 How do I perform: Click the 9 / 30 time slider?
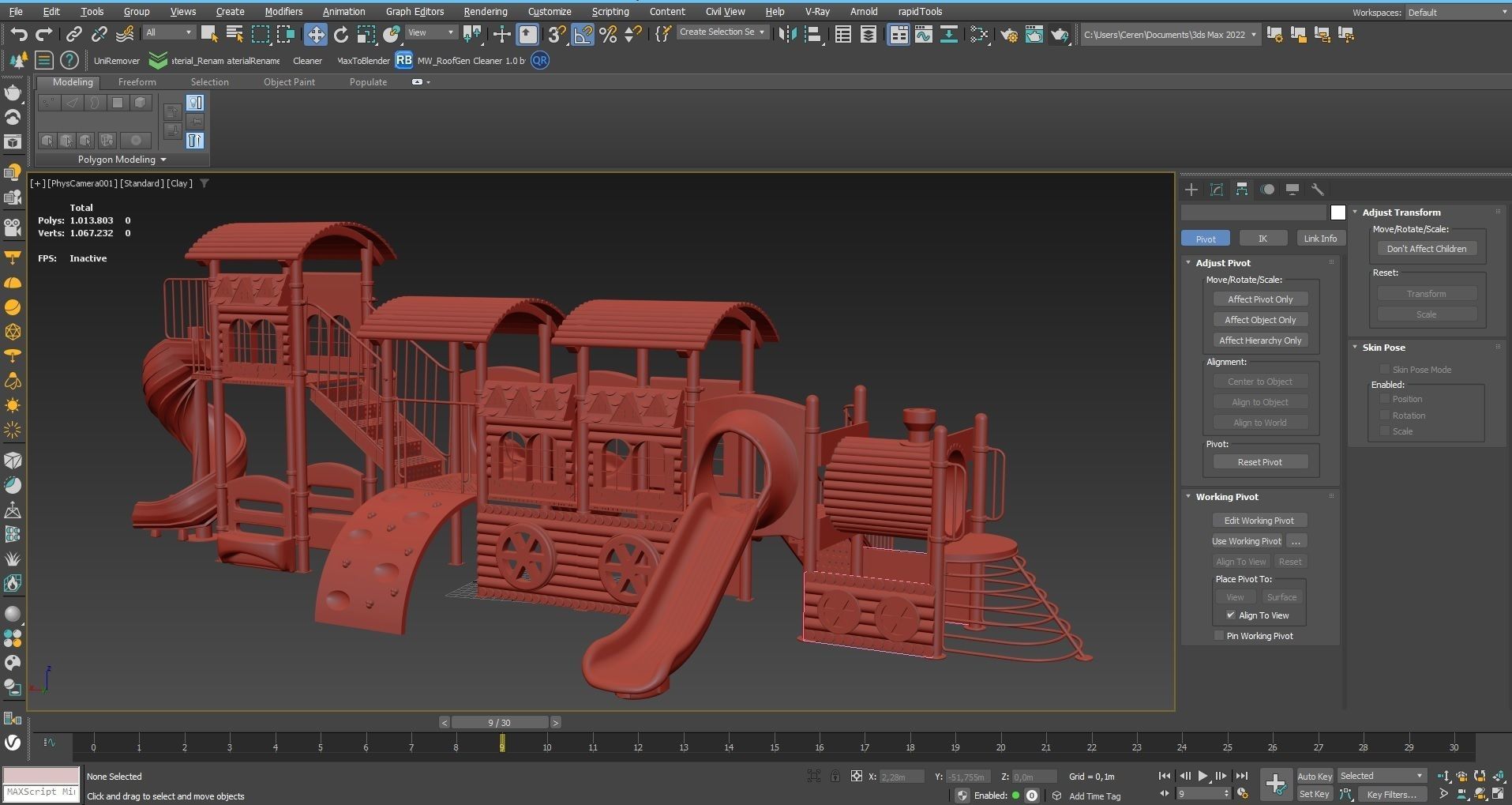click(499, 723)
